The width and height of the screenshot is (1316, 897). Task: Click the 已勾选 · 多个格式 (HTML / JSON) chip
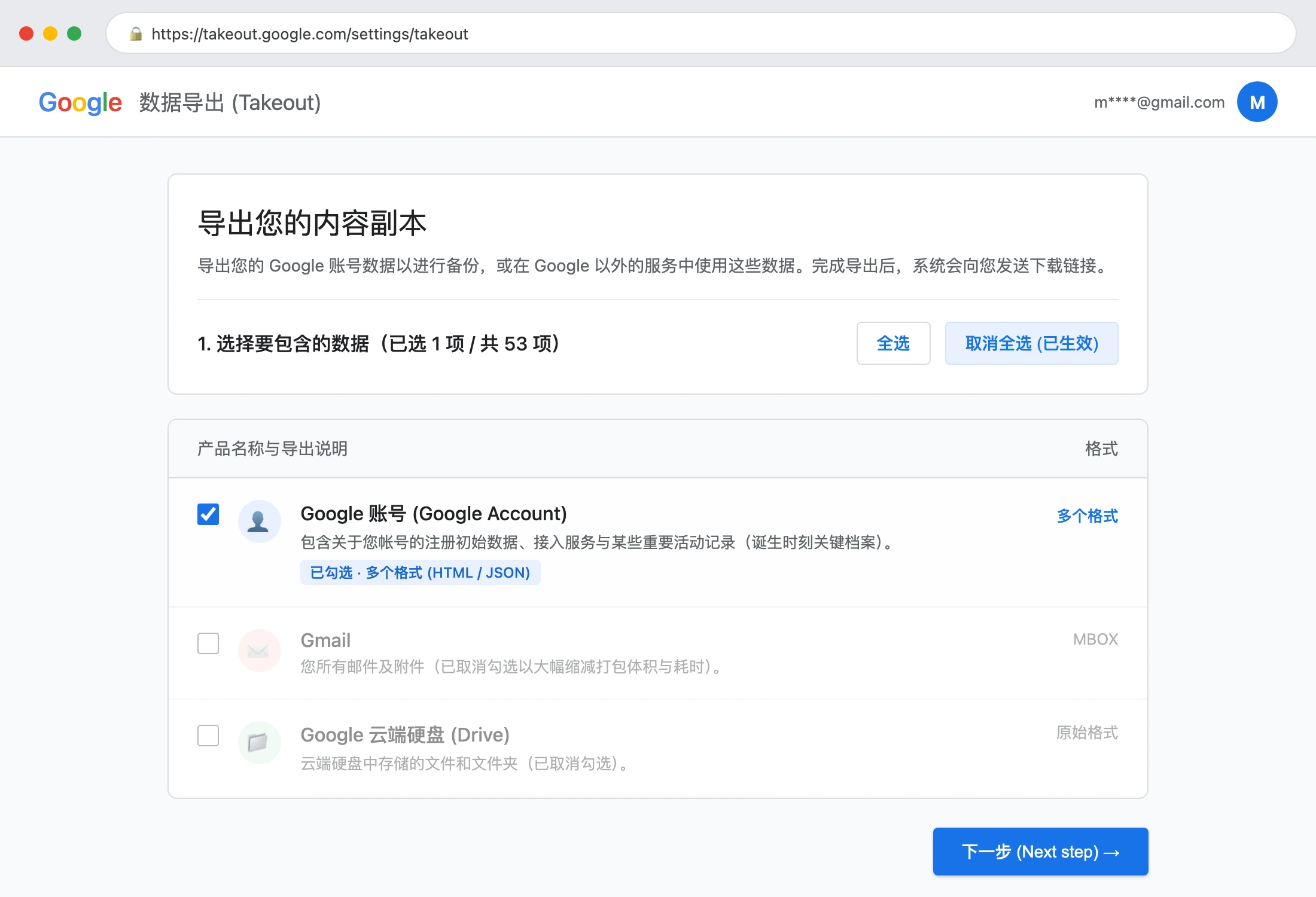point(420,572)
